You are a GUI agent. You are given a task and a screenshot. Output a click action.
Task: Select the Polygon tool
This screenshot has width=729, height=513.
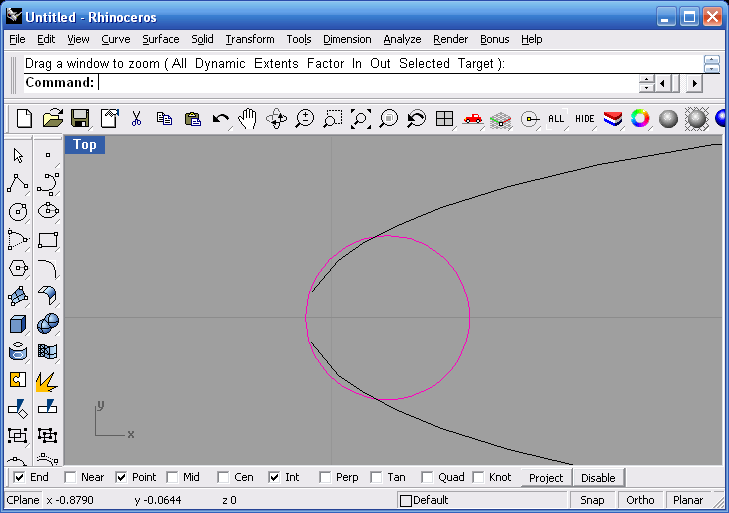pyautogui.click(x=18, y=268)
